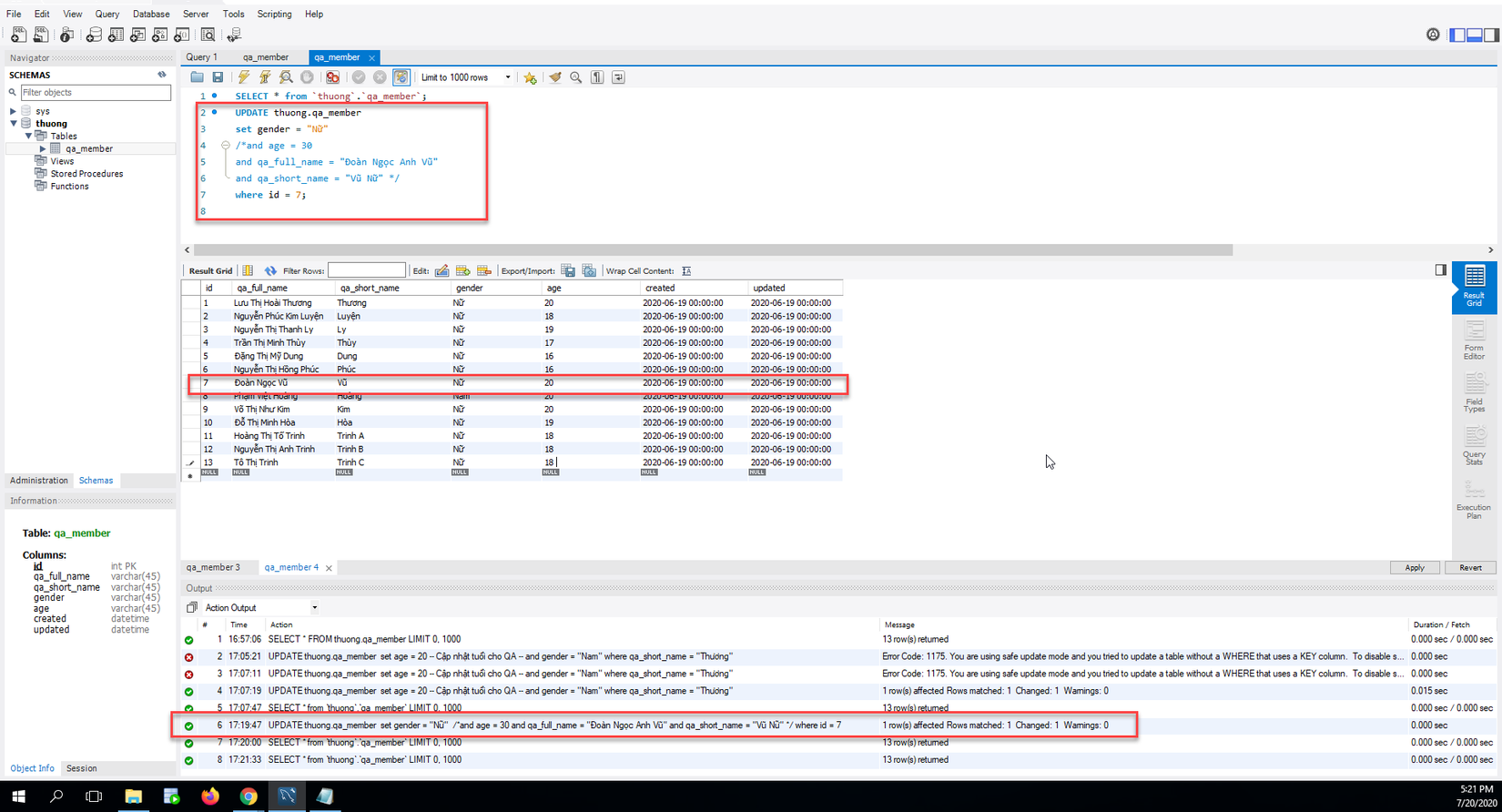
Task: Open SQL script file in new tab
Action: tap(41, 35)
